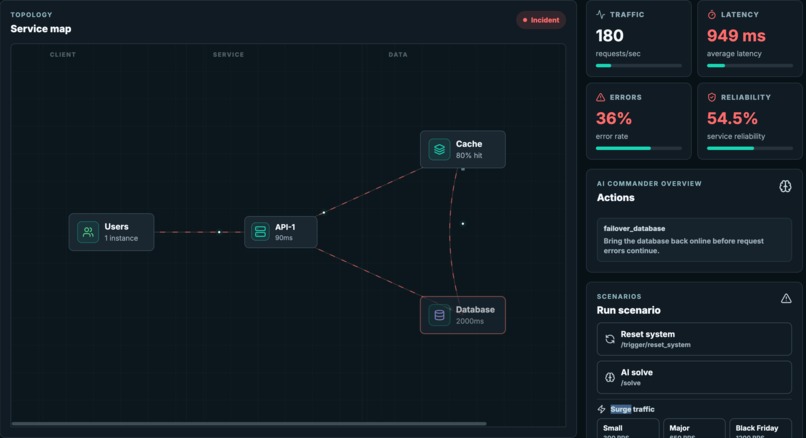Click the SERVICE column label
Image resolution: width=806 pixels, height=438 pixels.
[228, 54]
